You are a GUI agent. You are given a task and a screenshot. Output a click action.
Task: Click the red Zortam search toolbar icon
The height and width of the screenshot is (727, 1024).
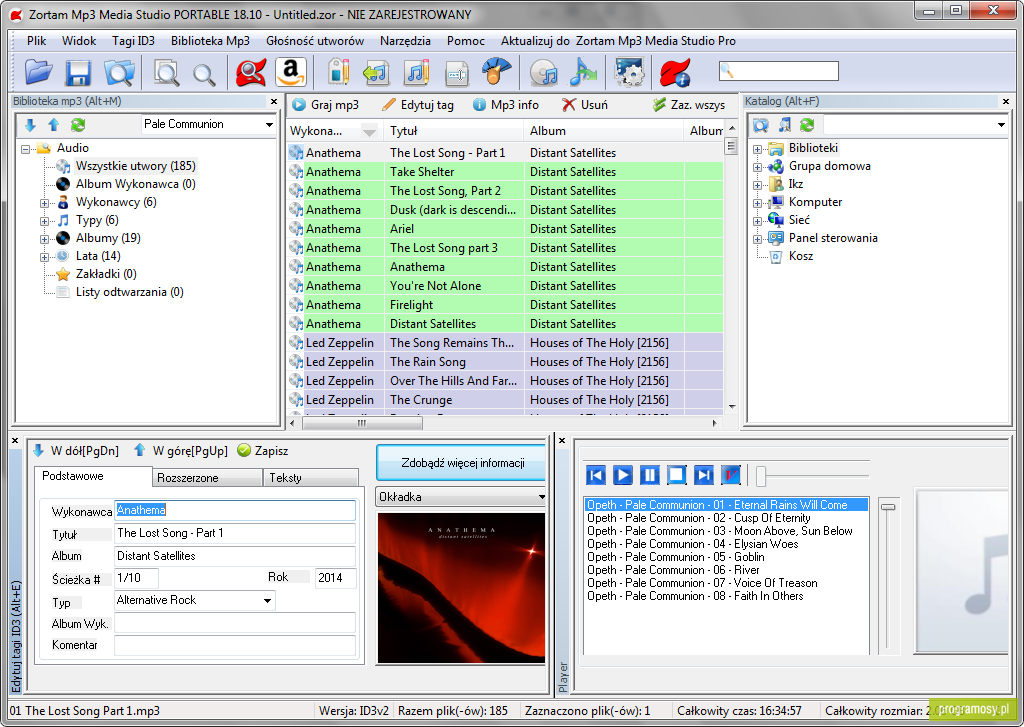(251, 72)
